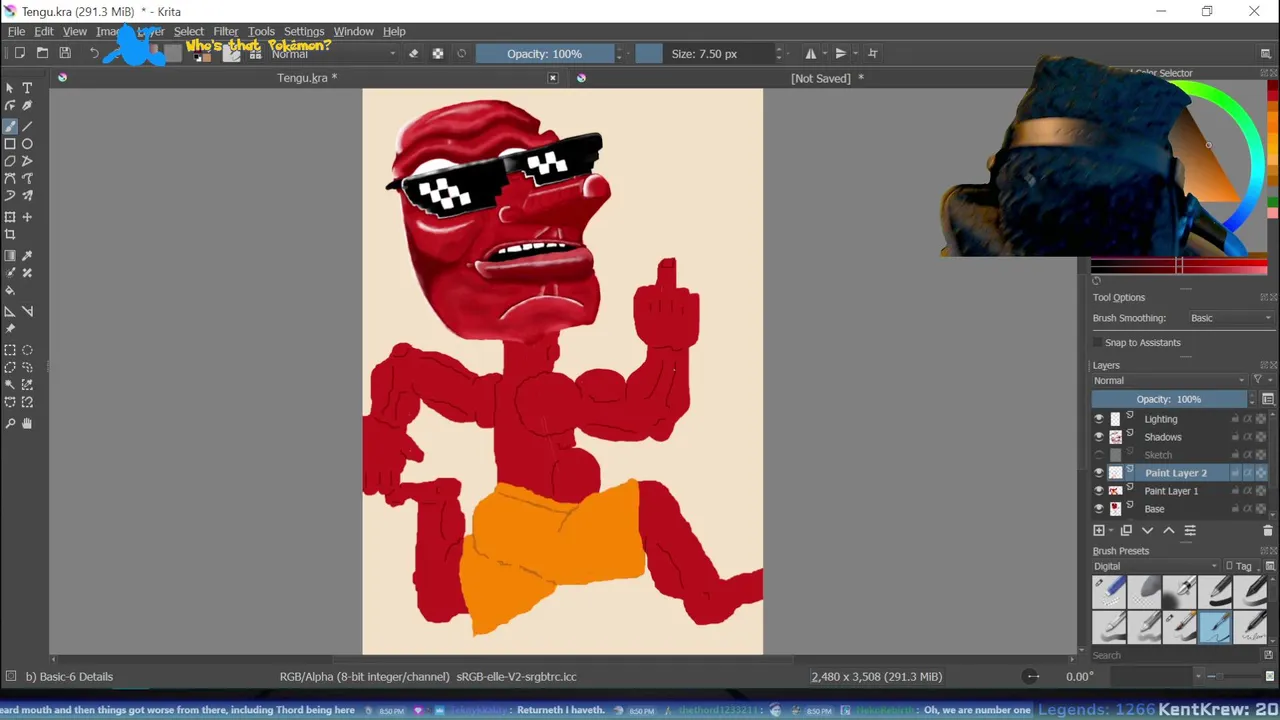1280x720 pixels.
Task: Open the Filter menu
Action: (x=226, y=31)
